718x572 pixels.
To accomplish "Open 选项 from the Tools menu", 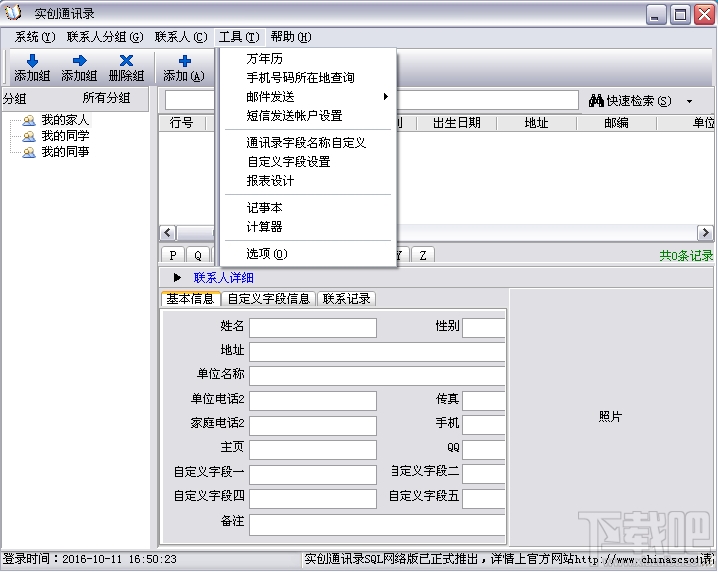I will point(308,254).
